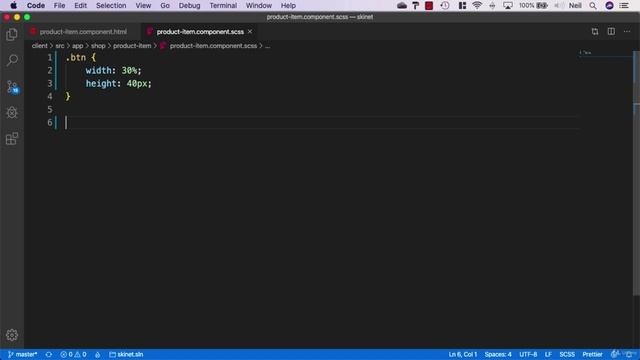Open the Help menu
This screenshot has height=360, width=640.
[x=288, y=5]
